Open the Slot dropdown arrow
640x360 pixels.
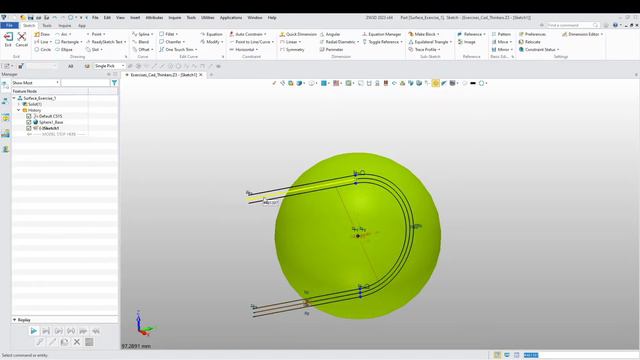coord(101,50)
